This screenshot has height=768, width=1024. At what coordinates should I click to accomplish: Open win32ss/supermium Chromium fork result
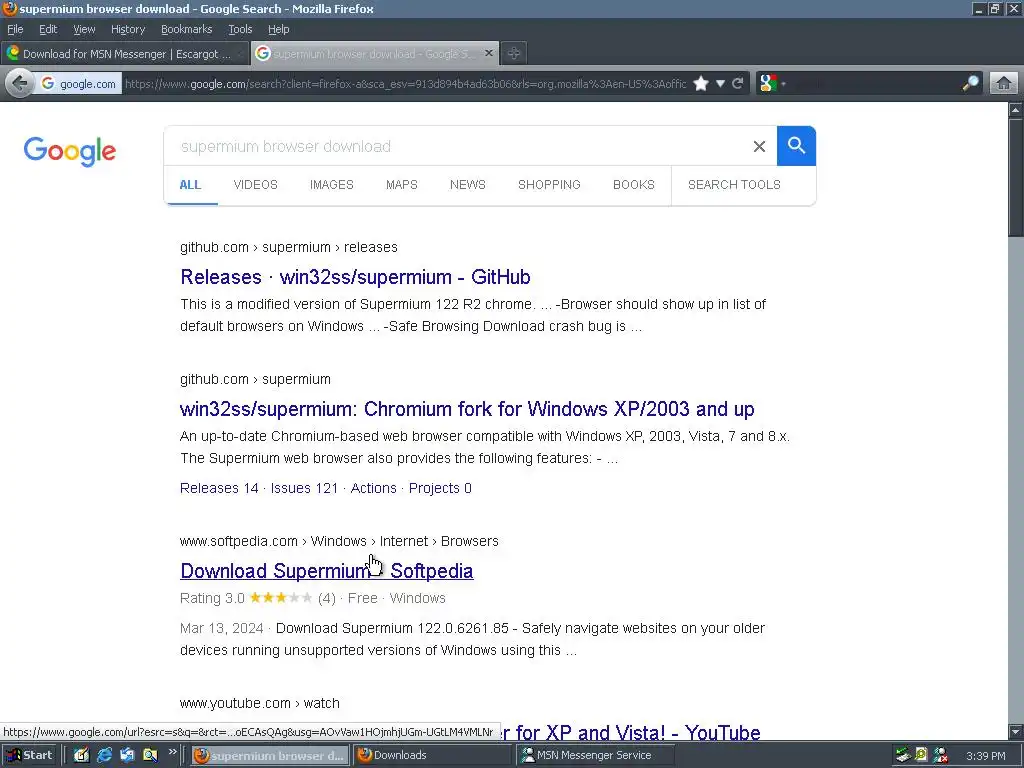coord(467,409)
